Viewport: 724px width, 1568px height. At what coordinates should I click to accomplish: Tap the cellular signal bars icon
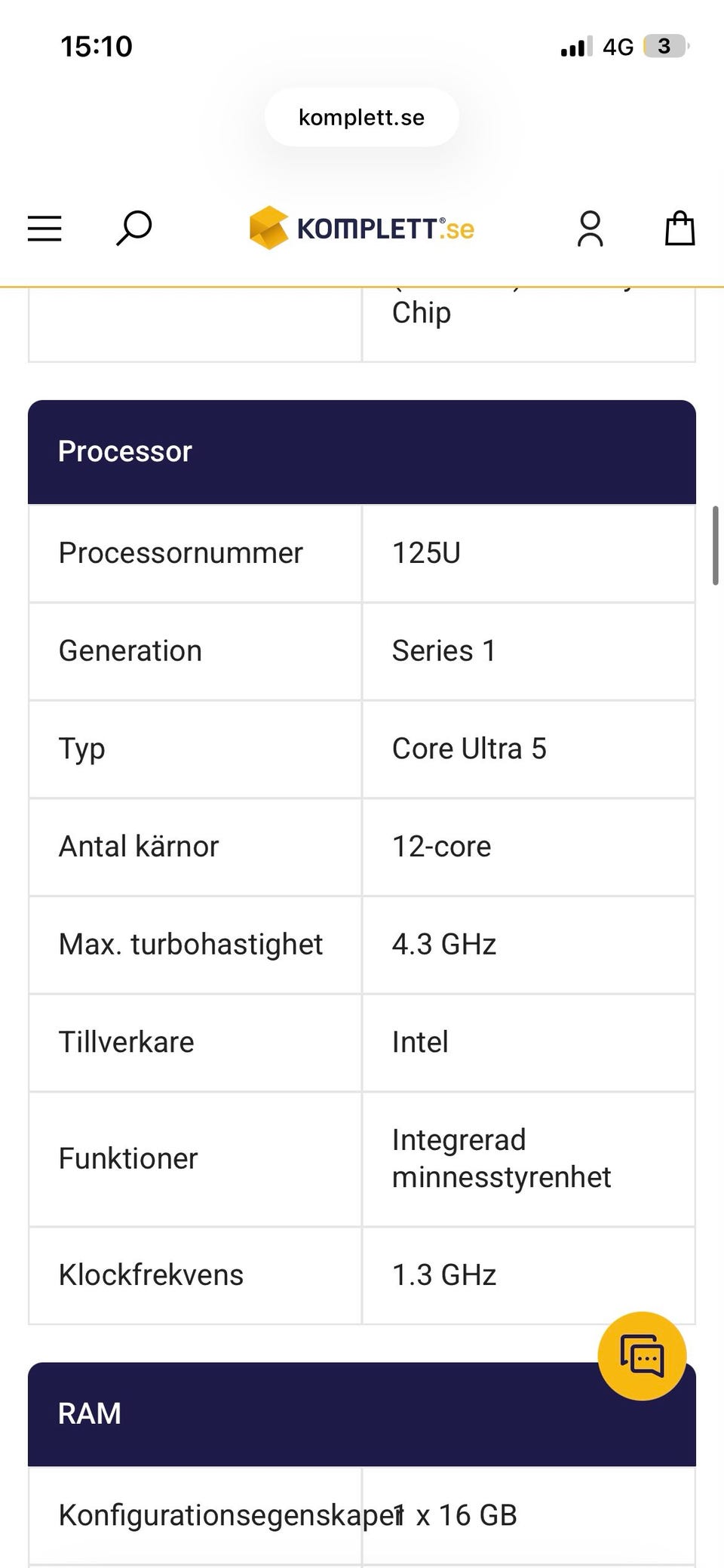click(x=576, y=48)
